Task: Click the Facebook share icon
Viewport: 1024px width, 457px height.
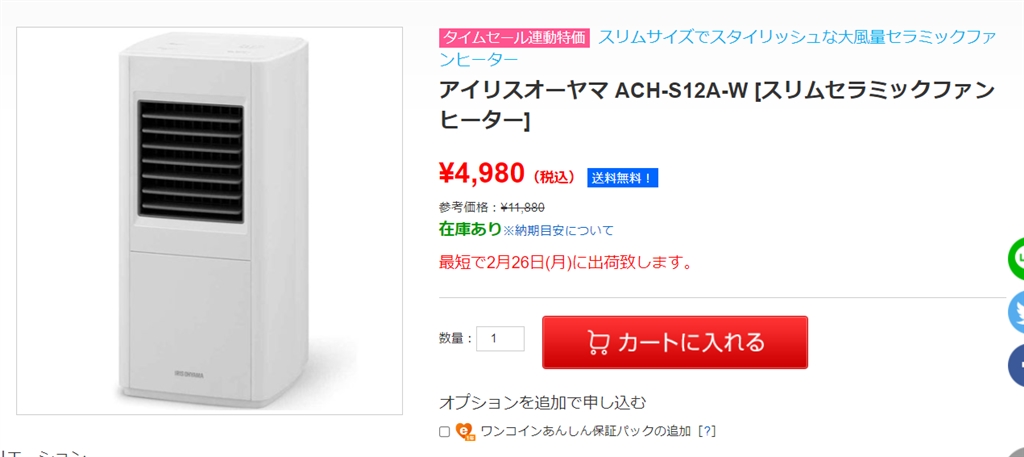Action: point(1017,365)
